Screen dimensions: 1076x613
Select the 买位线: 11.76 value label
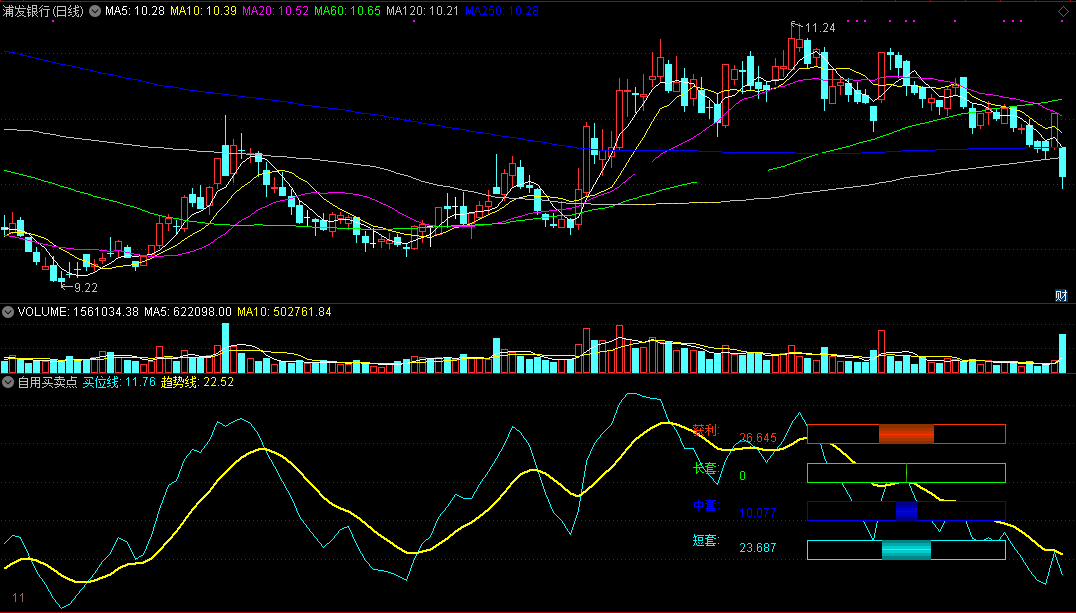[x=119, y=382]
